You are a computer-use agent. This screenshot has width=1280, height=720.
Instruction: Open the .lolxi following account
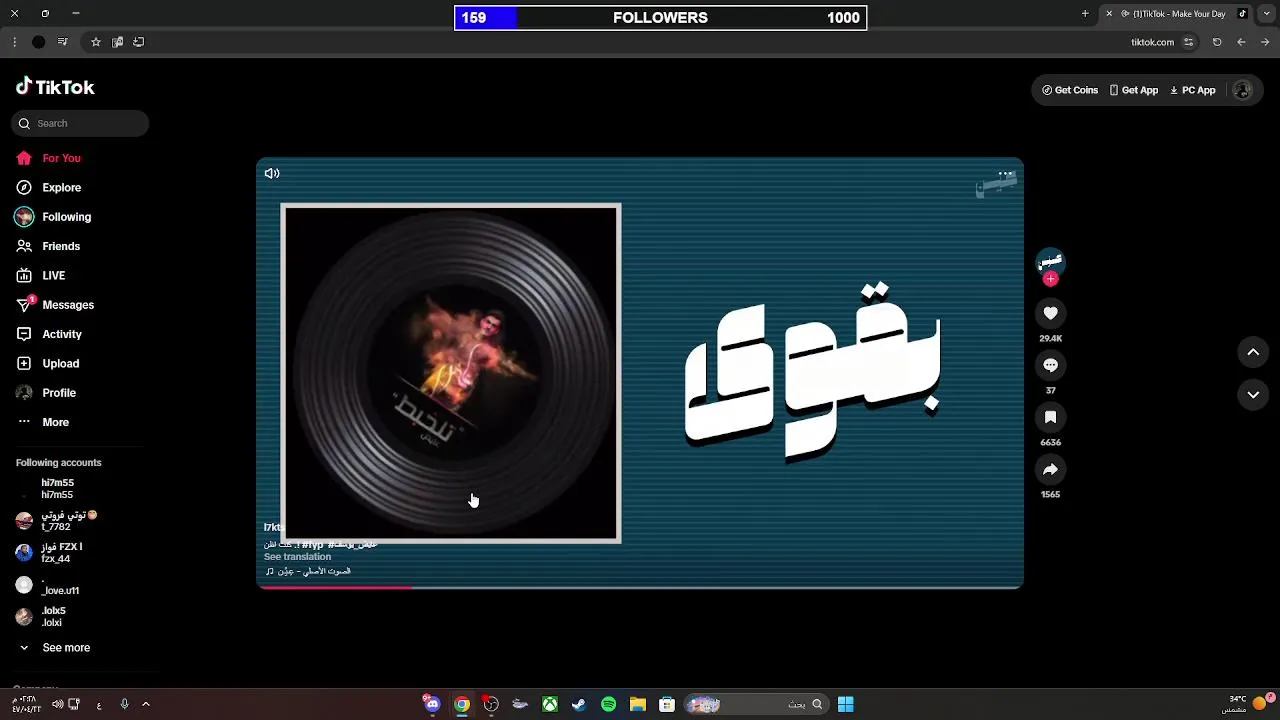tap(41, 617)
